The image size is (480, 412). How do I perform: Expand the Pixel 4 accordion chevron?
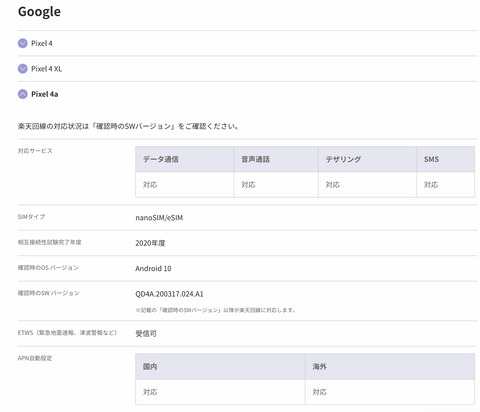(23, 43)
